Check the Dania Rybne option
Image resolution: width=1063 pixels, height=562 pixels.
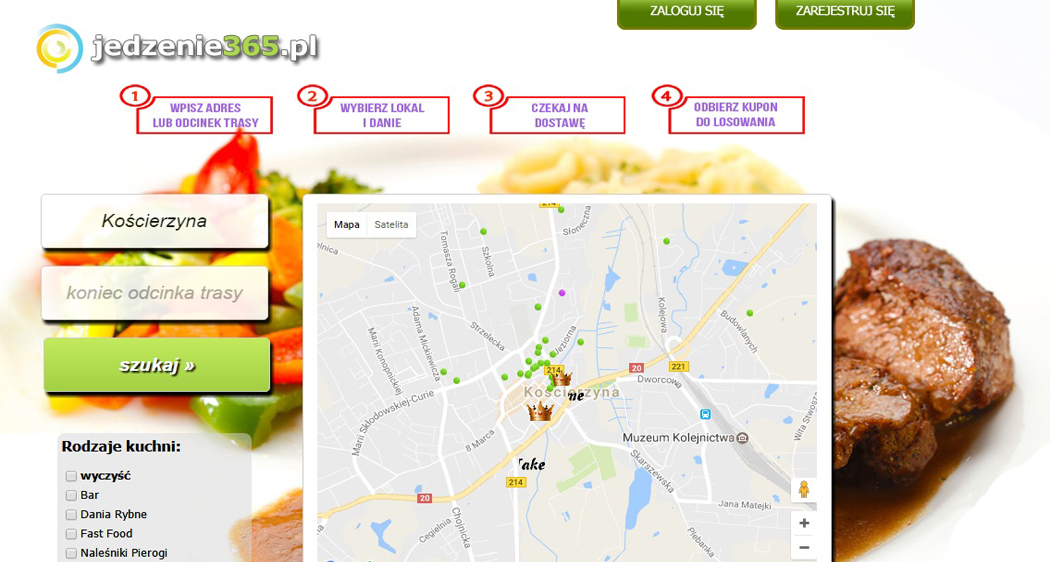71,515
